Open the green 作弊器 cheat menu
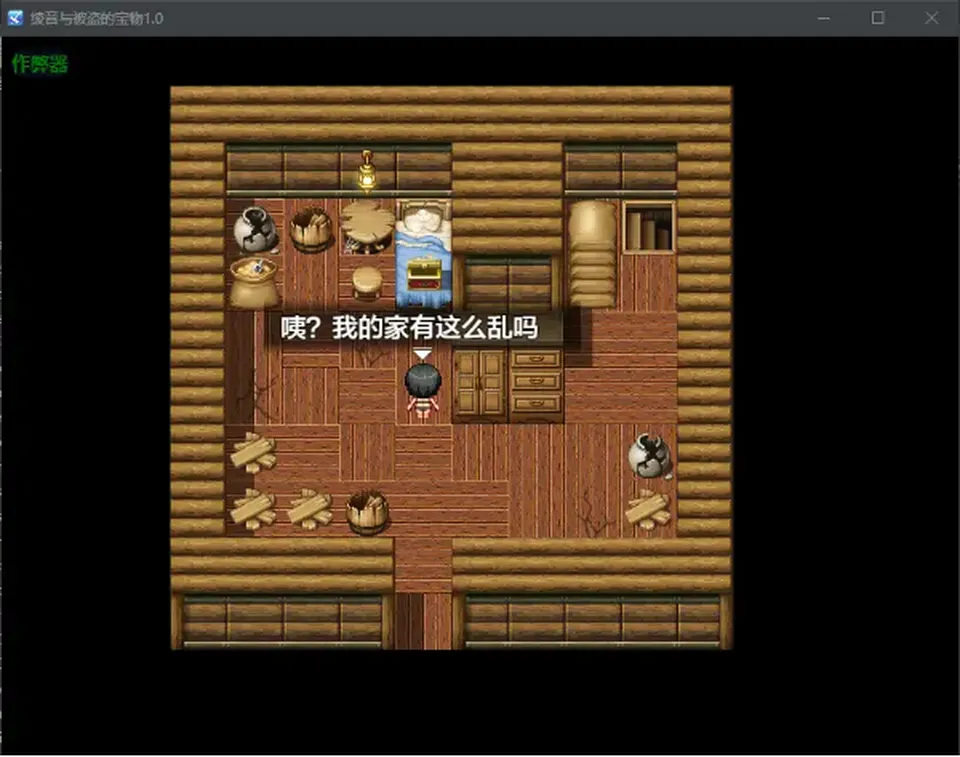960x757 pixels. [40, 63]
